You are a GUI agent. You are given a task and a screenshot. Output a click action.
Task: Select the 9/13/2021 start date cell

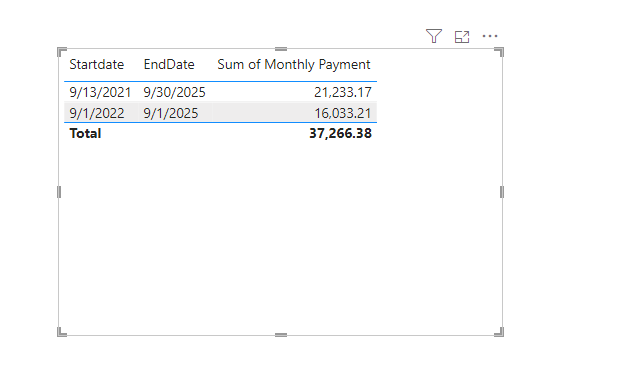(100, 92)
